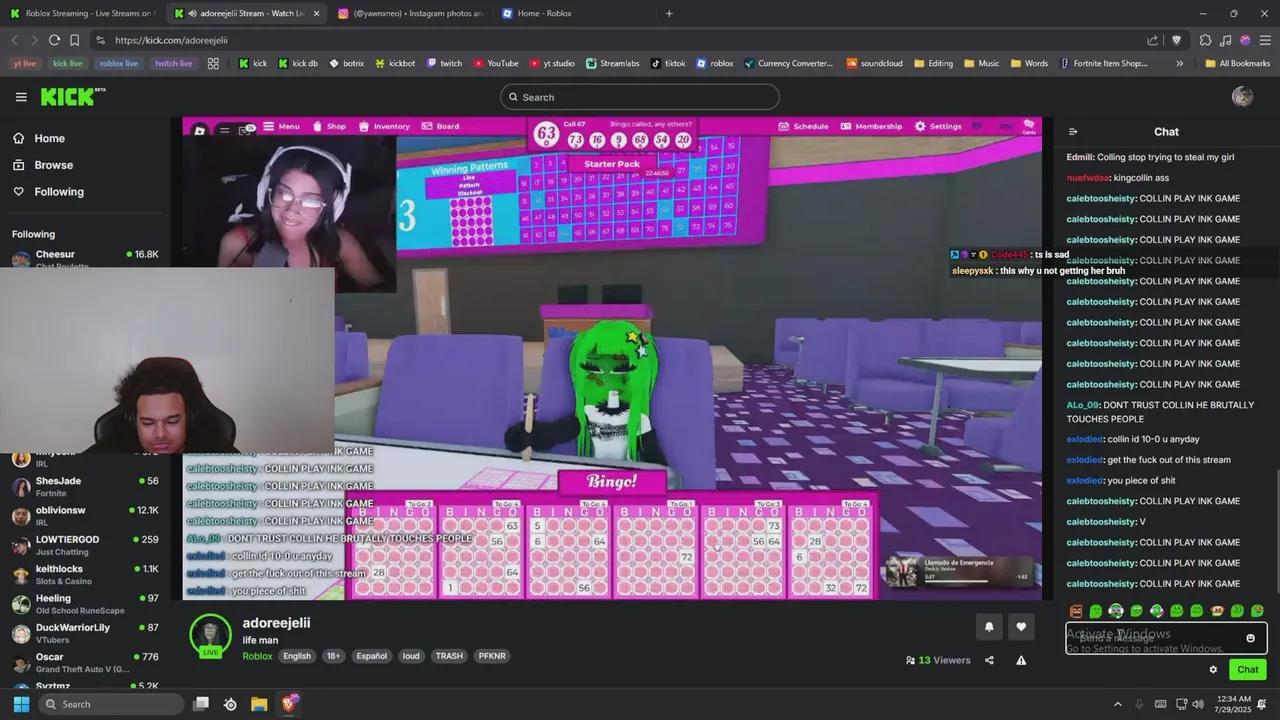Screen dimensions: 1280x720
Task: Open chat settings gear icon
Action: pos(1213,670)
